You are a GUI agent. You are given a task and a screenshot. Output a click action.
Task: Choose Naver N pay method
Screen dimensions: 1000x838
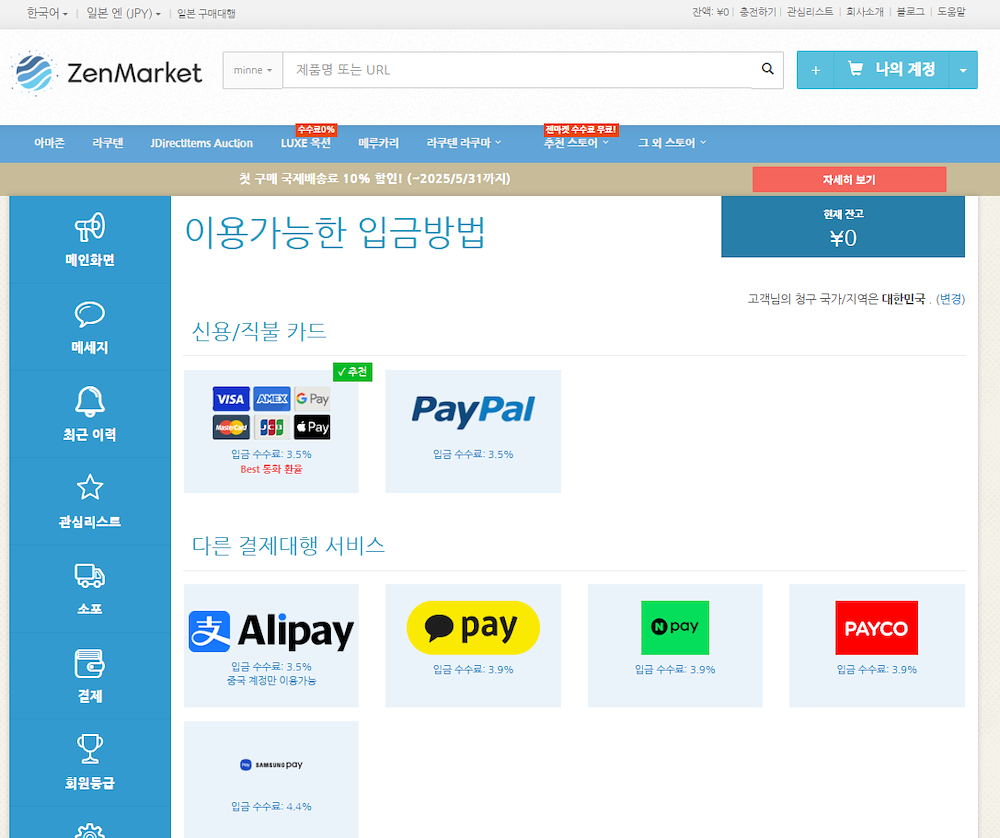click(675, 645)
